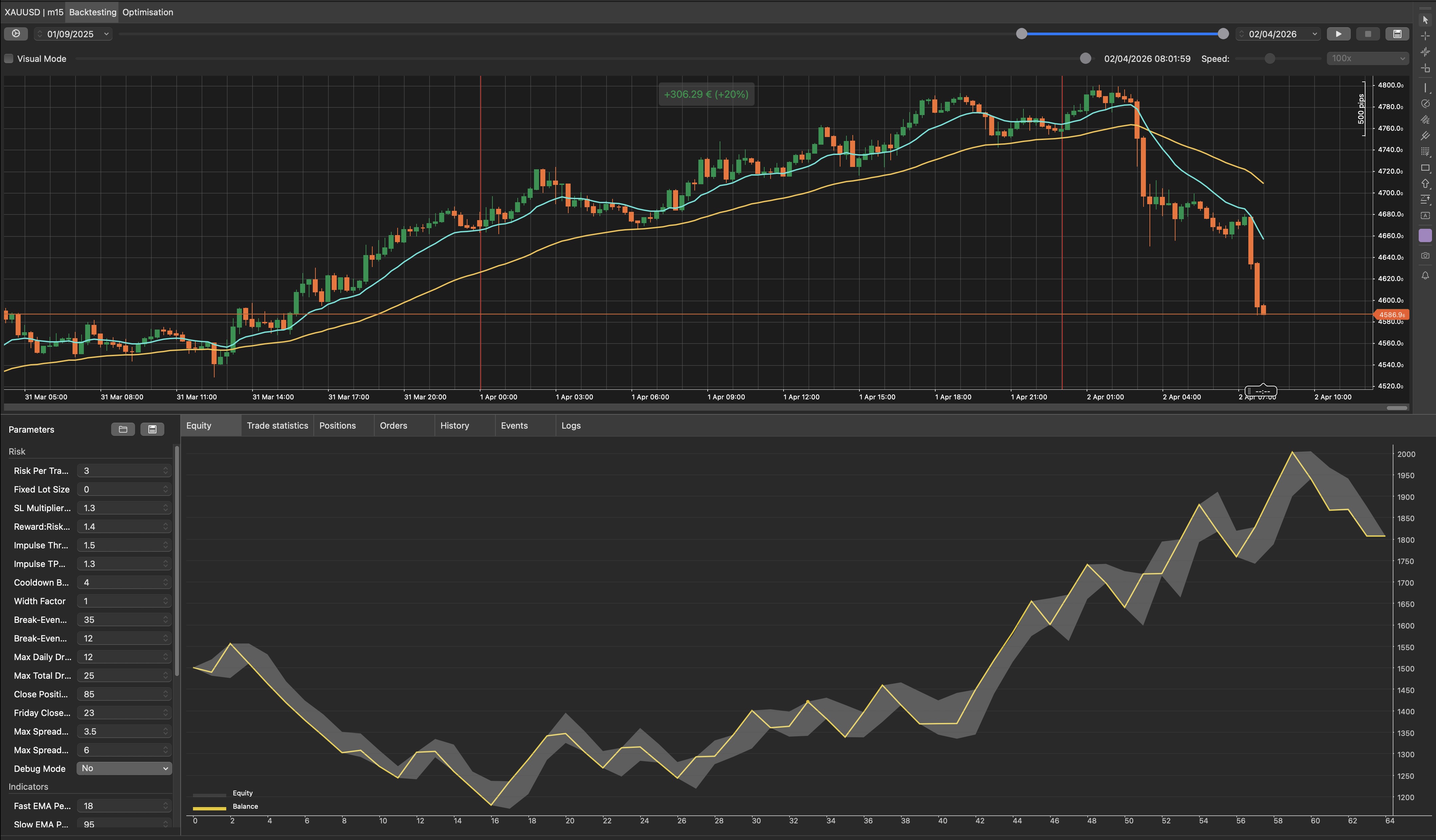Open the start date 01/09/2025 selector

73,34
